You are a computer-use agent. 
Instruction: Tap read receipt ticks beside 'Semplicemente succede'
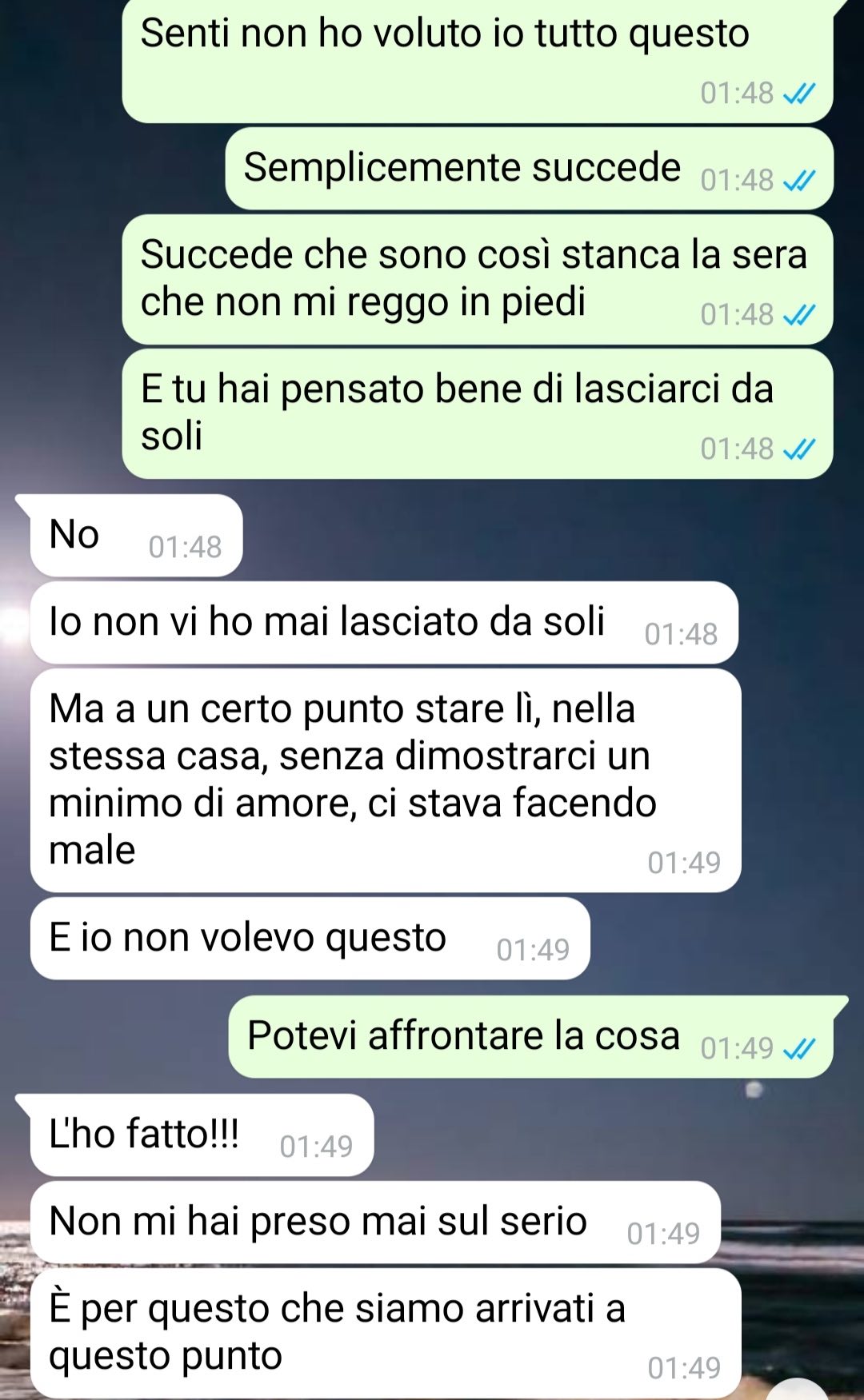798,181
